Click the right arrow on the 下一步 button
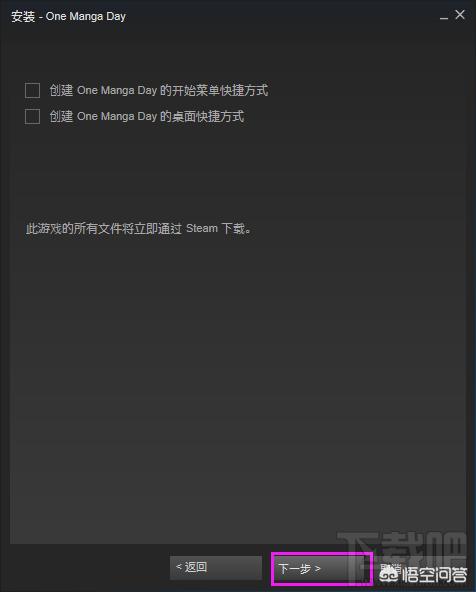476x592 pixels. 317,568
